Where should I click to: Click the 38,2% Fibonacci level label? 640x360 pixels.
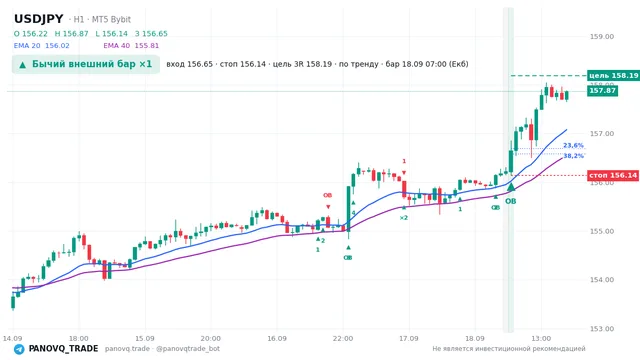573,156
